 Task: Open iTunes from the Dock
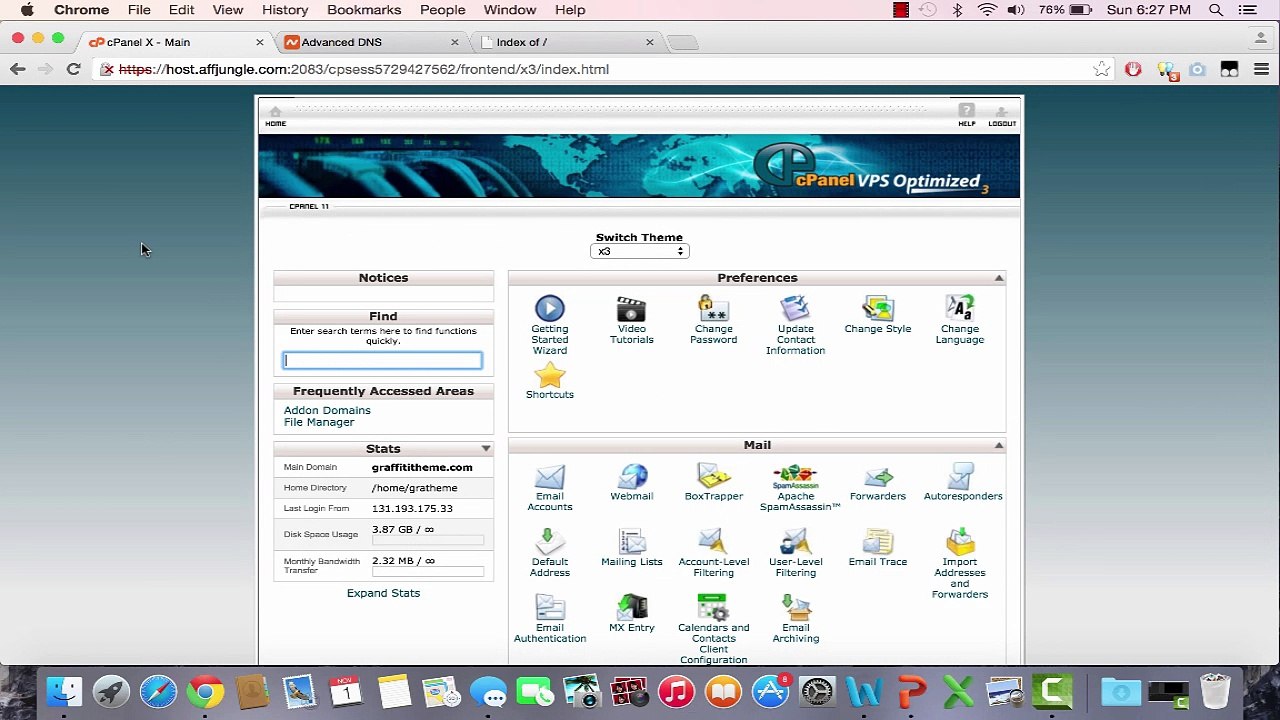pos(676,691)
